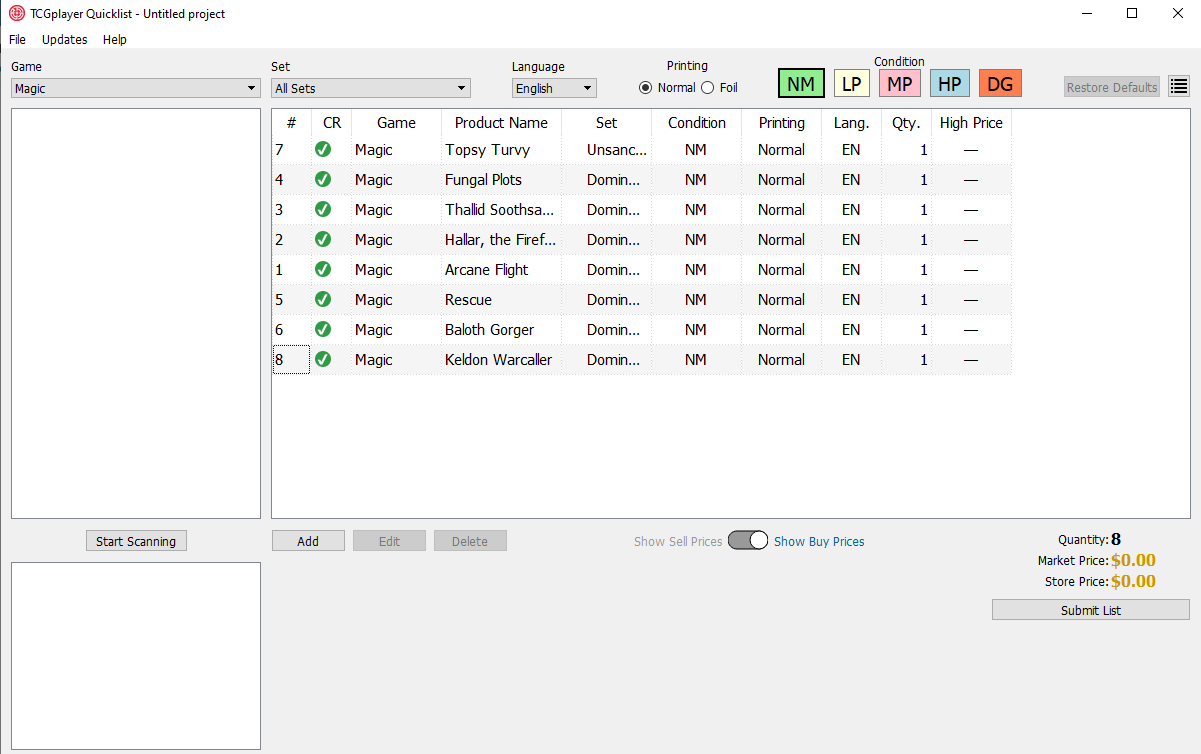Choose the LP condition button
Viewport: 1201px width, 754px height.
point(851,84)
